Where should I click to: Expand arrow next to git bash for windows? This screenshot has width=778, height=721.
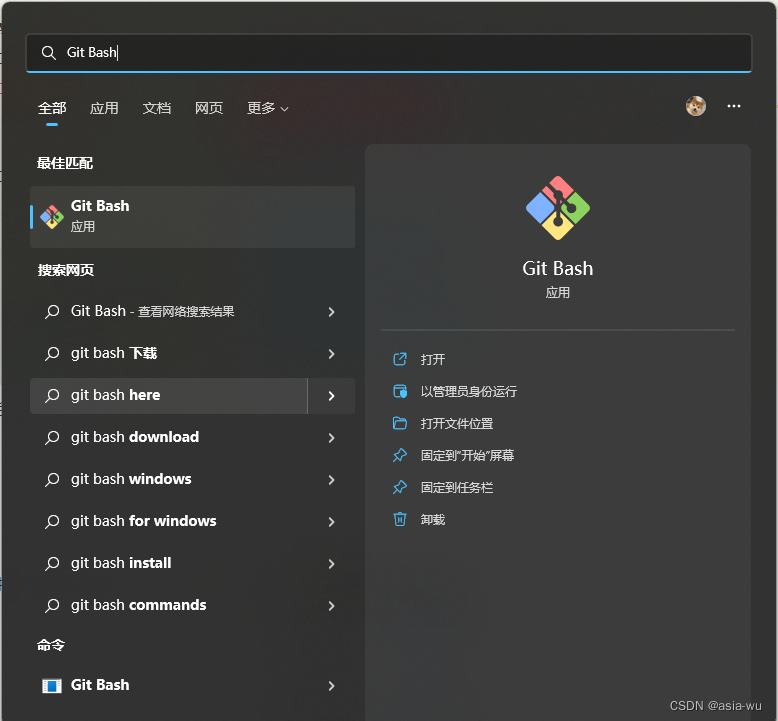331,522
